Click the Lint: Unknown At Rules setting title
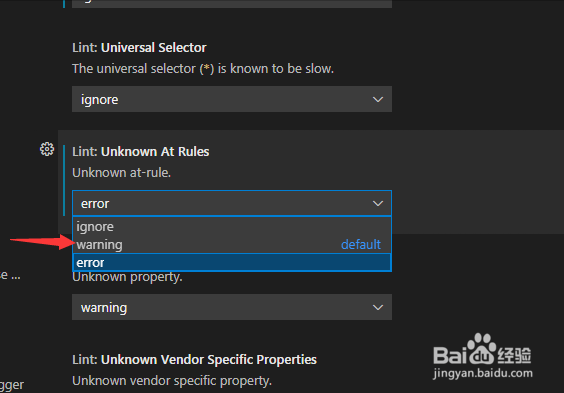The width and height of the screenshot is (564, 393). (141, 151)
